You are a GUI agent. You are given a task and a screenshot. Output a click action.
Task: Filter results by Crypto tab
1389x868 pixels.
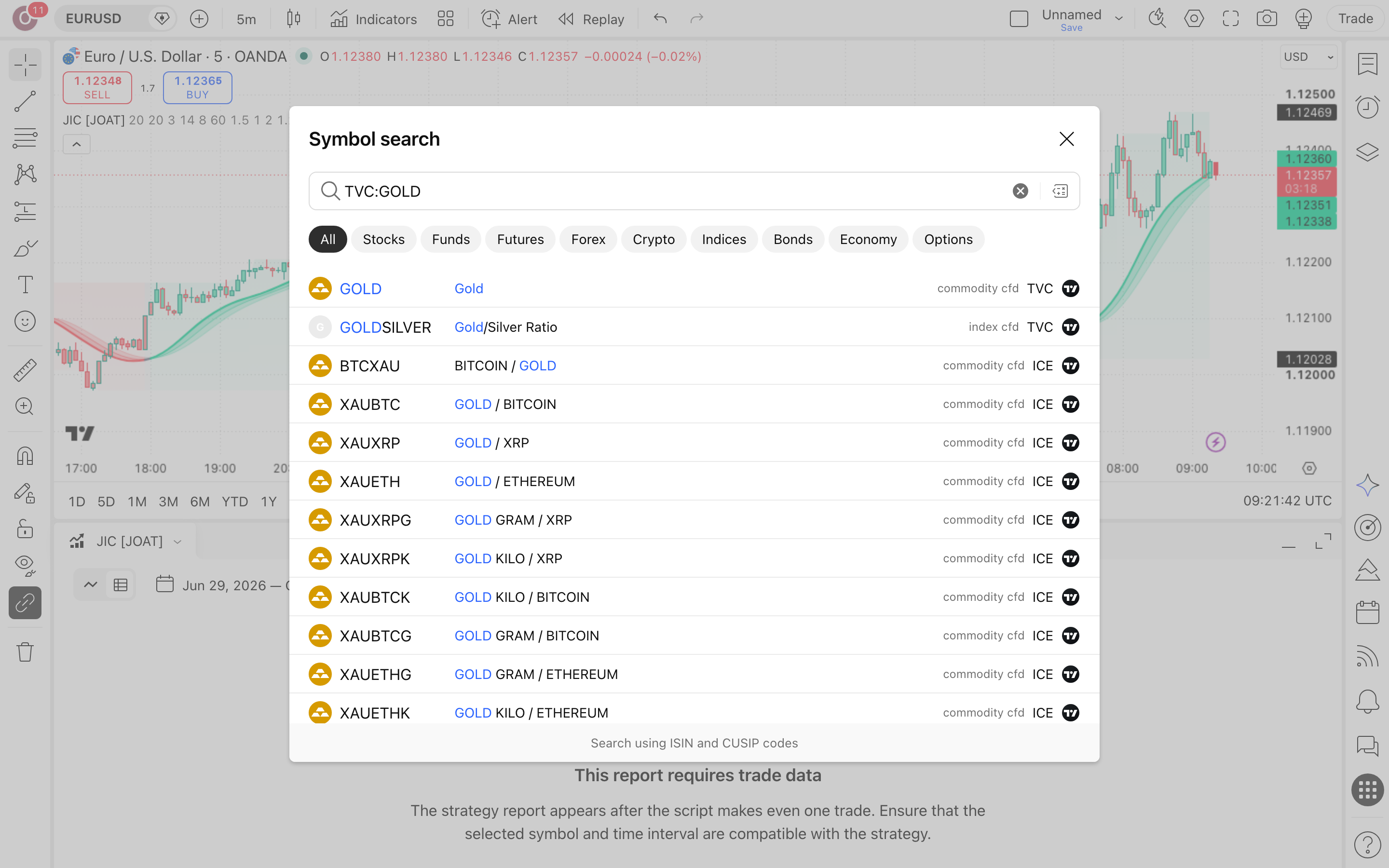654,239
